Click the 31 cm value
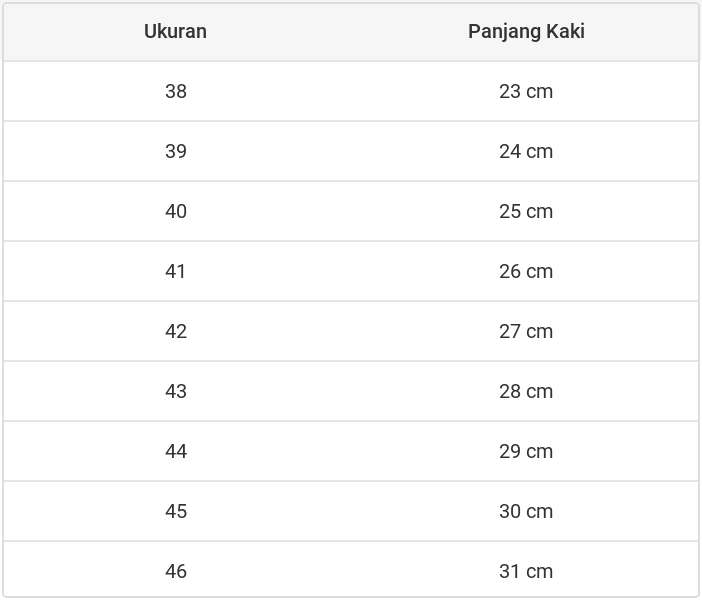The image size is (702, 600). pos(526,571)
